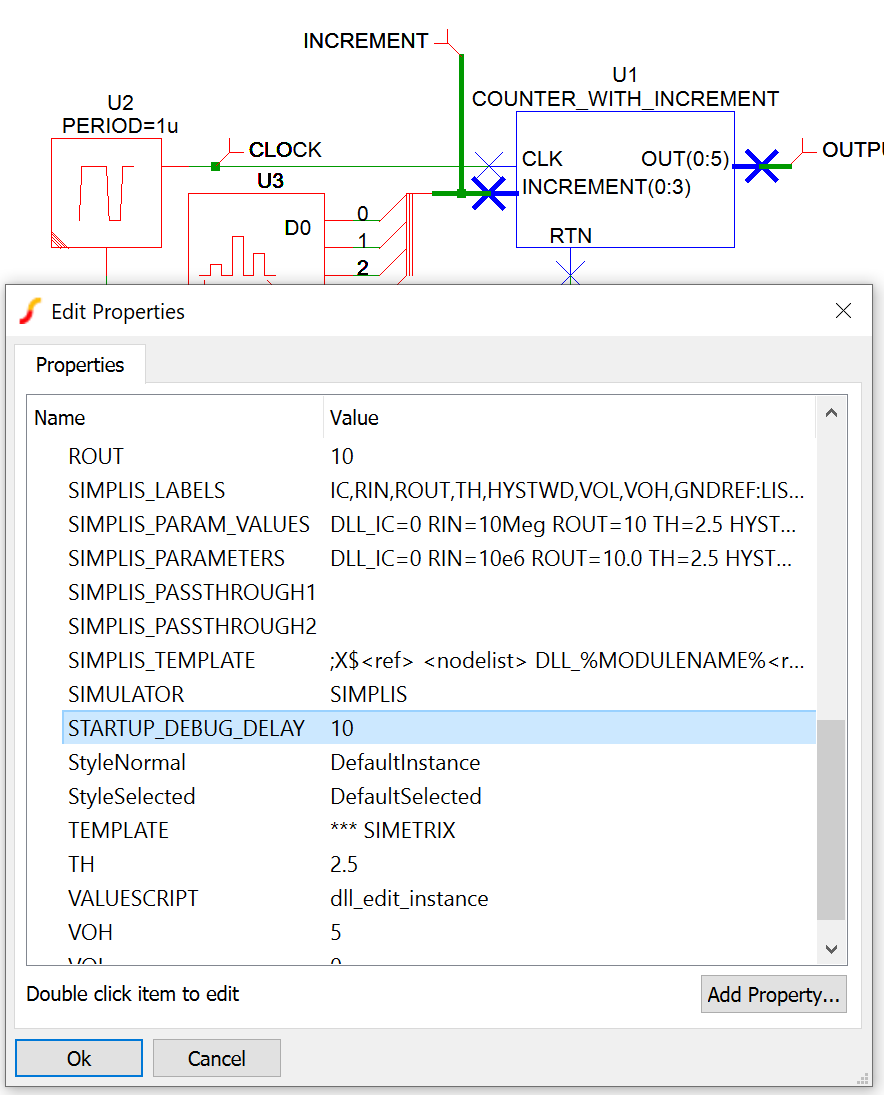Select the STARTUP_DEBUG_DELAY property row
The height and width of the screenshot is (1095, 884).
(x=186, y=728)
